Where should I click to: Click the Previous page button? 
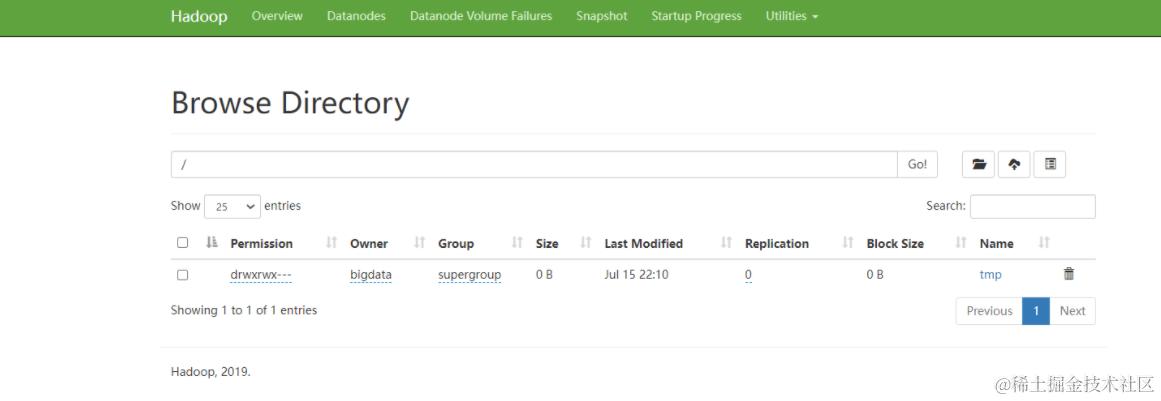pos(989,311)
